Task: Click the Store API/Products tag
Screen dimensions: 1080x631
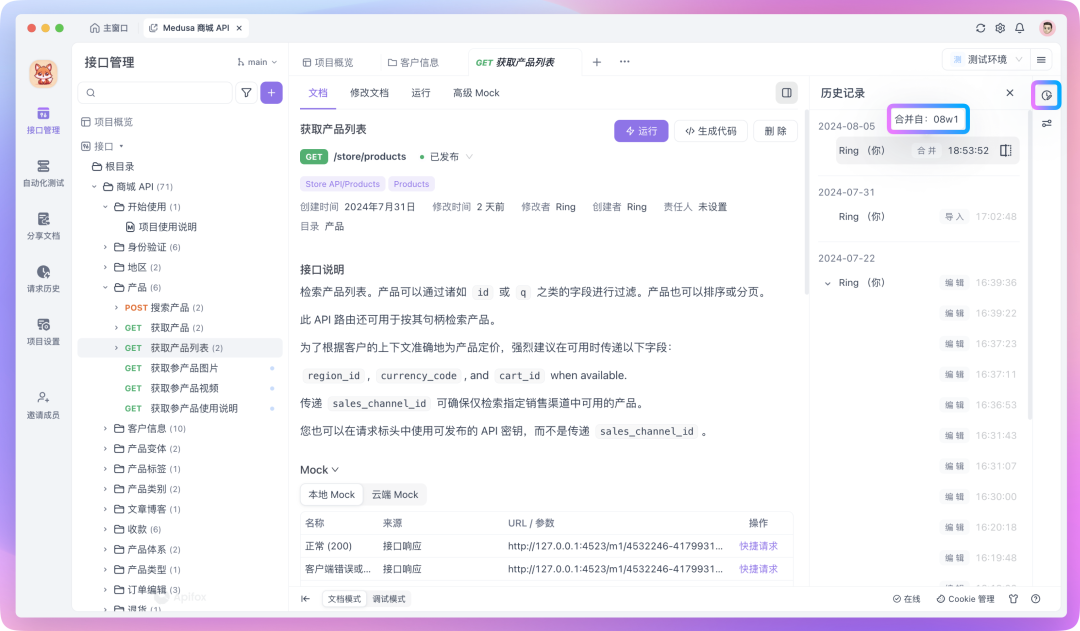Action: click(342, 184)
